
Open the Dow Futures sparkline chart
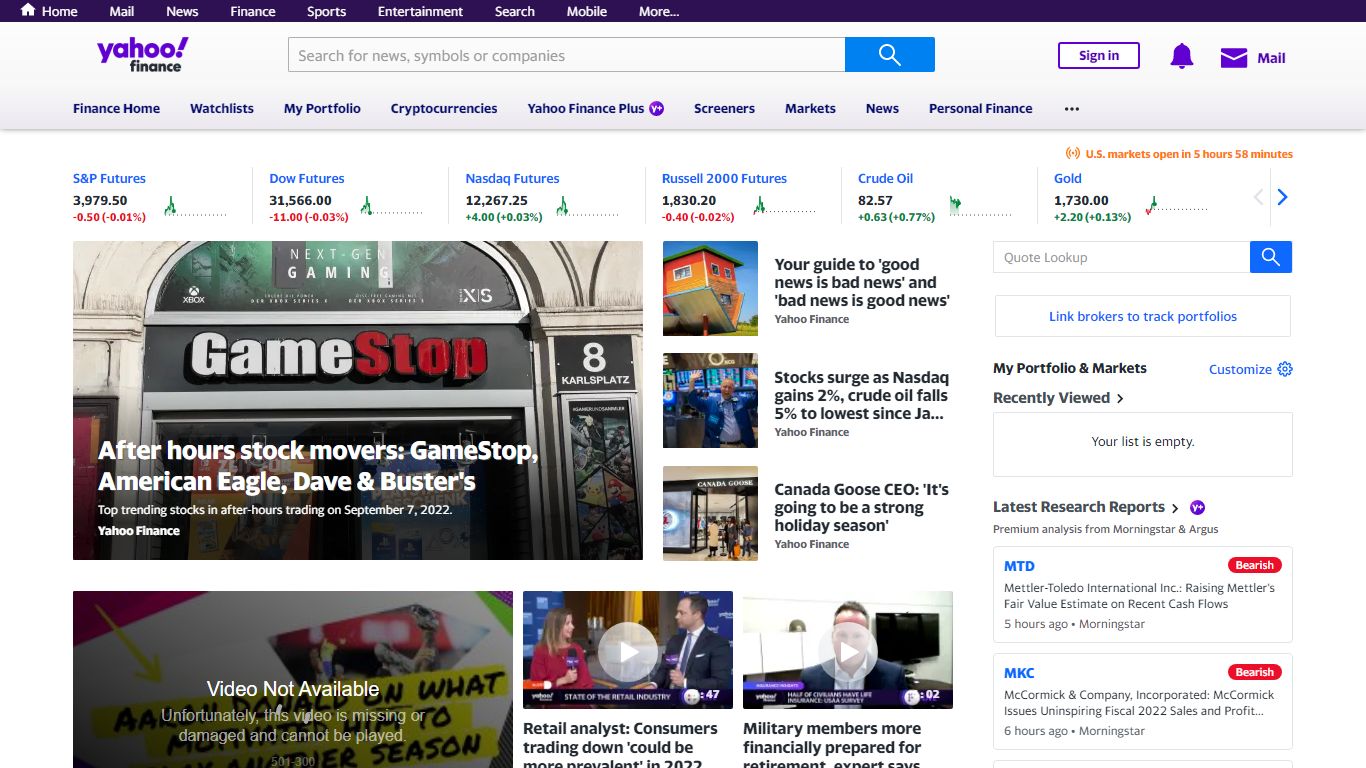392,207
